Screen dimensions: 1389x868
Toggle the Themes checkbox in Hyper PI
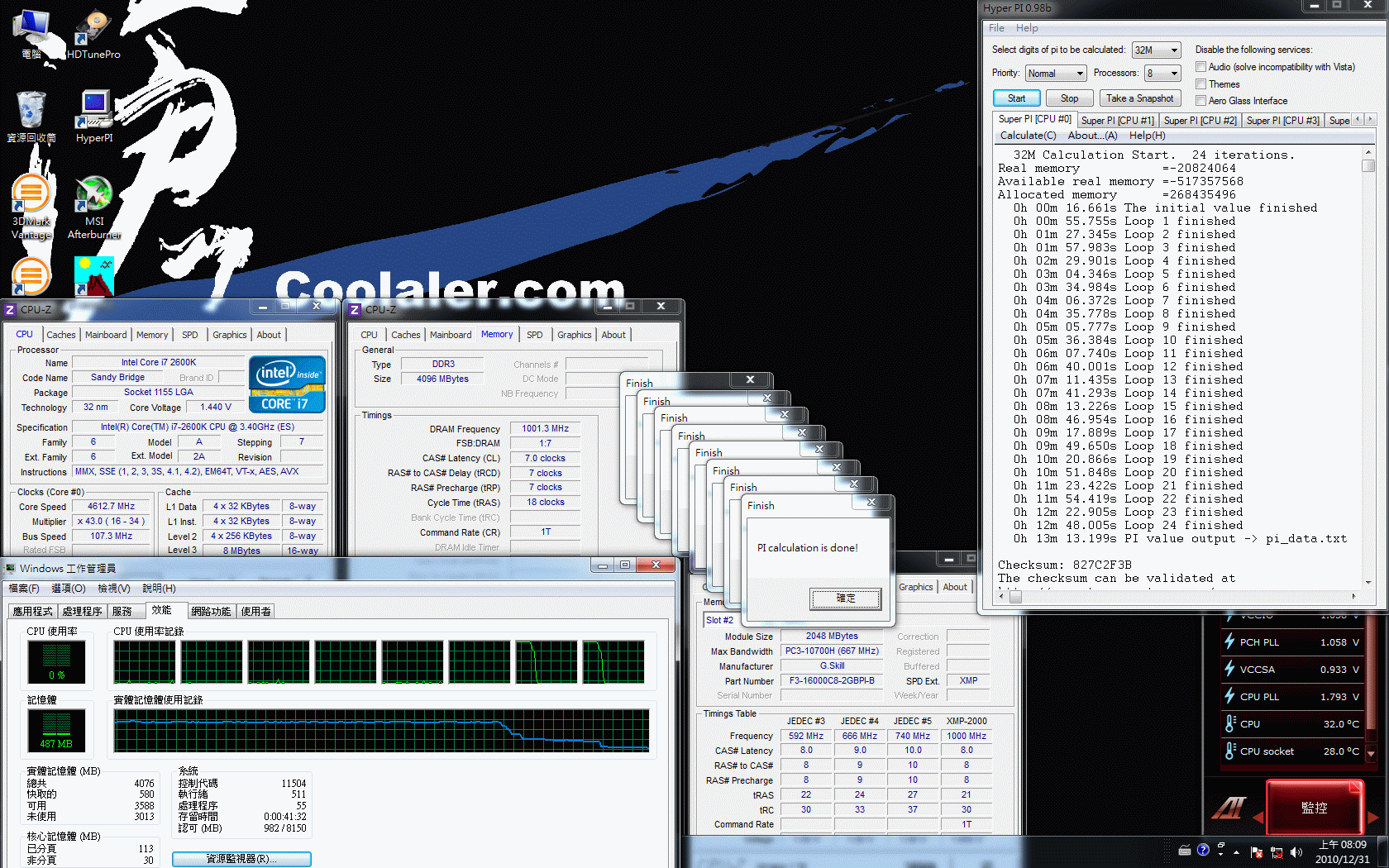1201,84
